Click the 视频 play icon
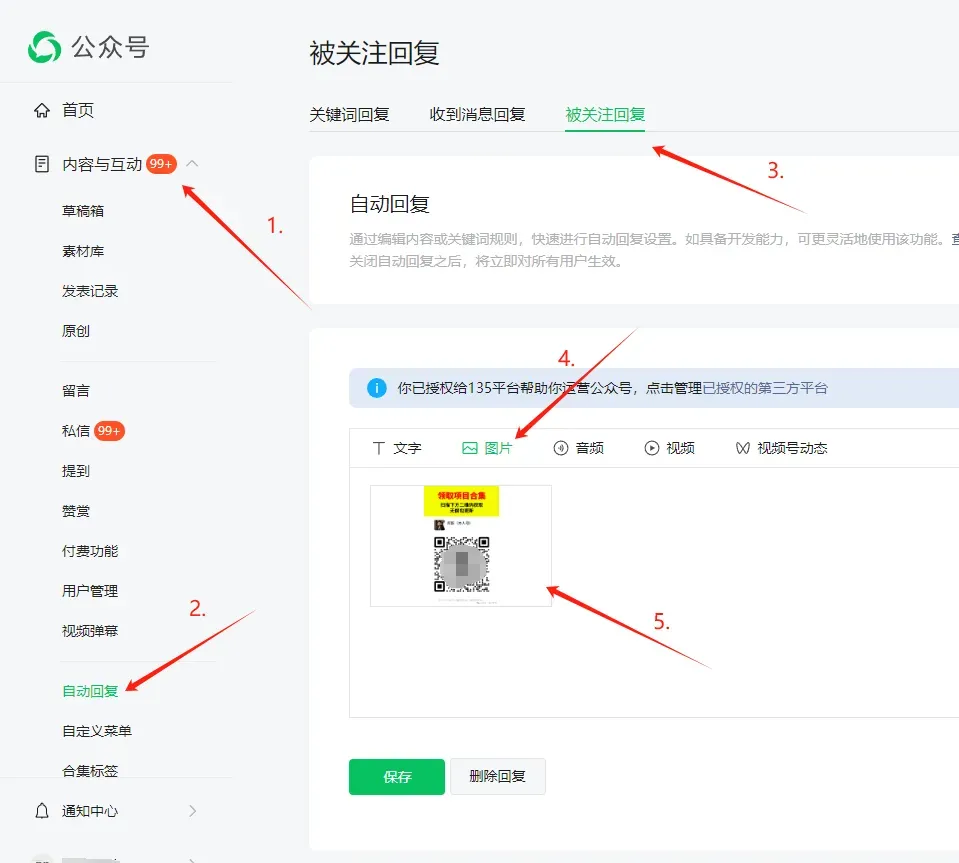 coord(652,448)
